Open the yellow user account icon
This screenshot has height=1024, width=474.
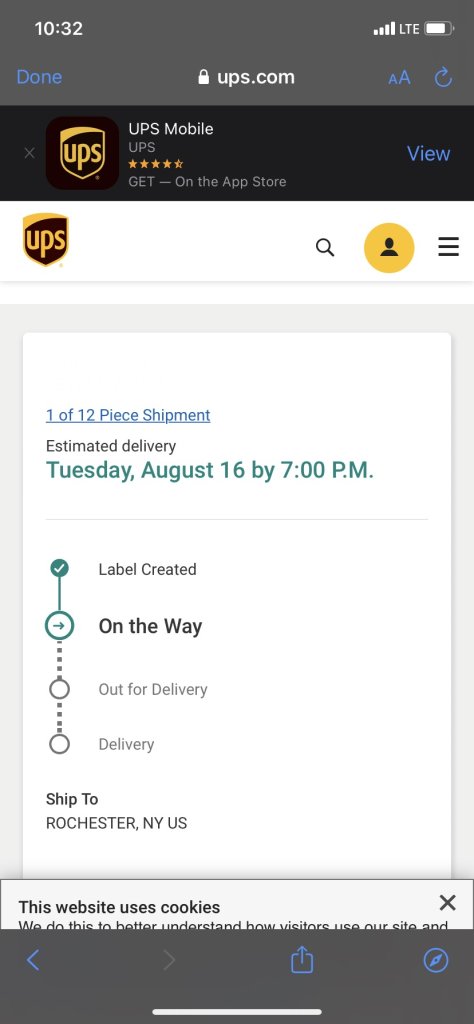(x=389, y=248)
